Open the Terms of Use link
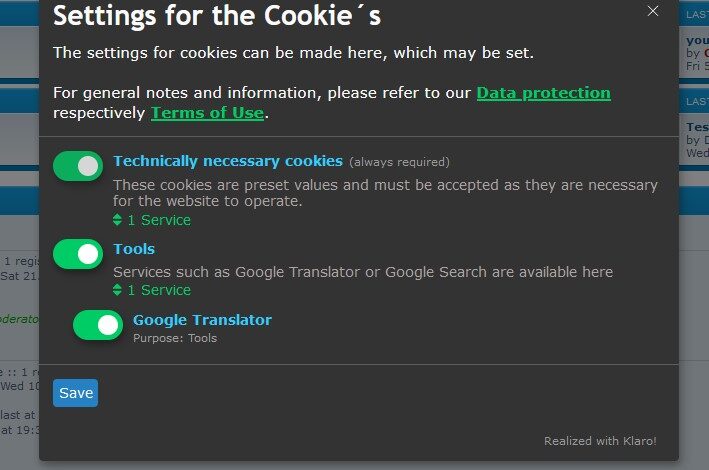 click(207, 113)
